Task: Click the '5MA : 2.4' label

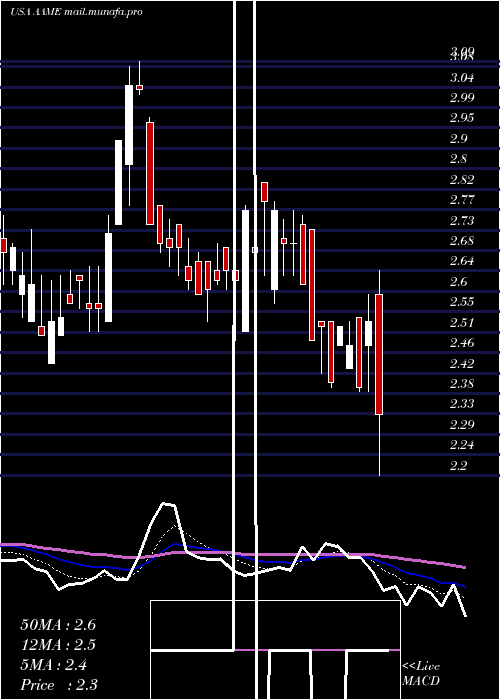Action: [x=54, y=665]
